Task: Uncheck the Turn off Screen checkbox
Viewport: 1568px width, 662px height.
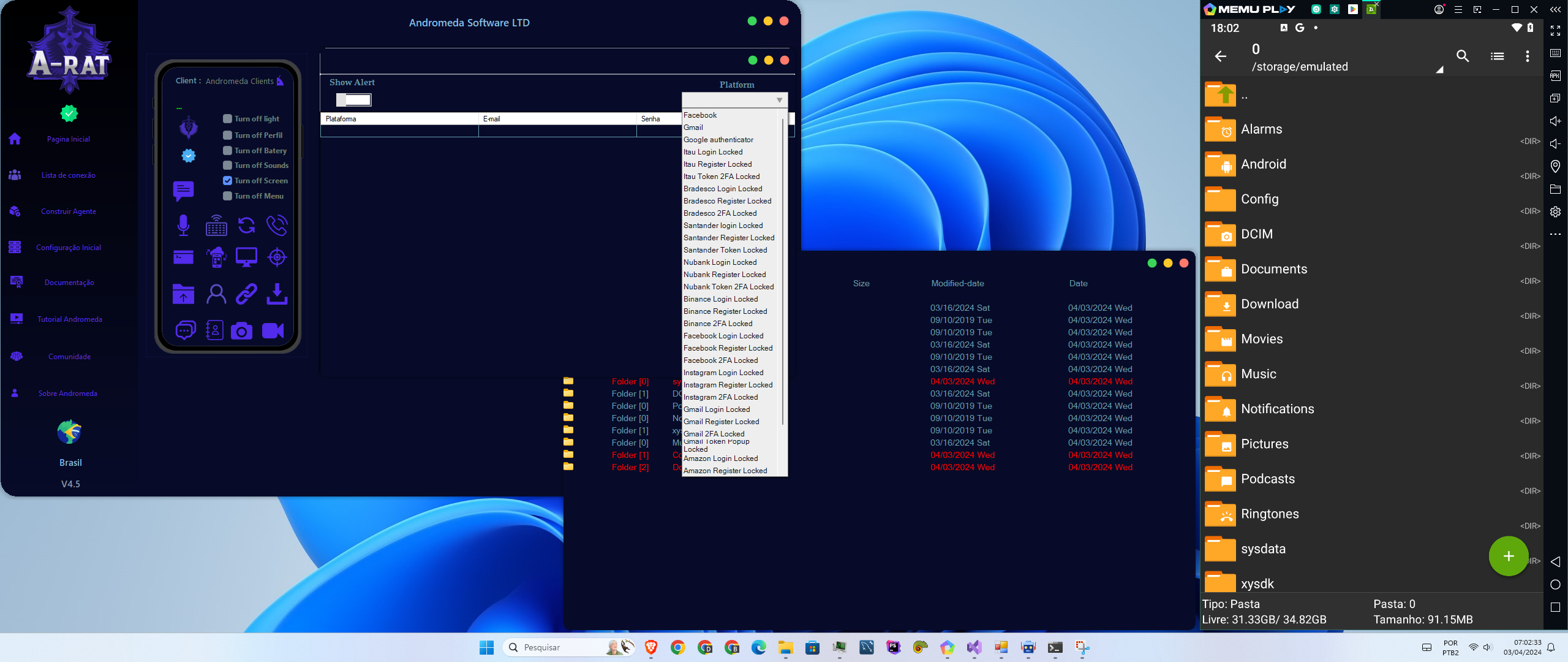Action: 227,181
